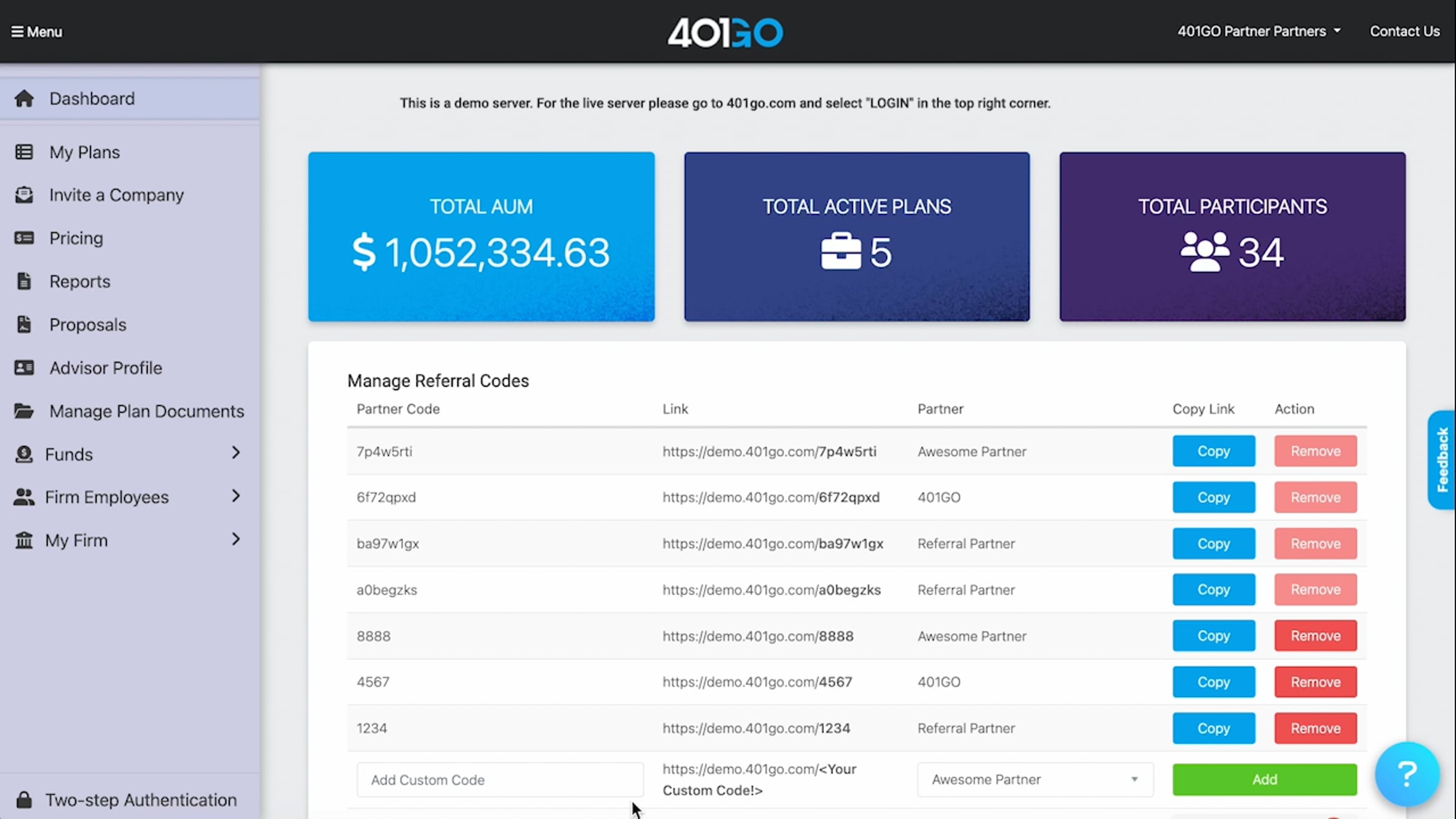Click the Reports document icon
This screenshot has width=1456, height=819.
tap(24, 281)
